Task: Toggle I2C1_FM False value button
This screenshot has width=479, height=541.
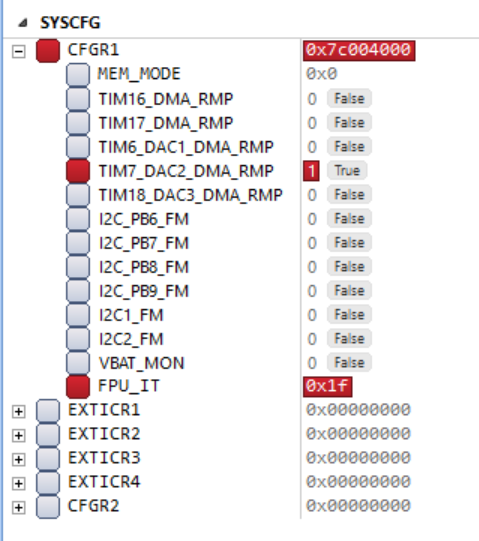Action: tap(349, 314)
